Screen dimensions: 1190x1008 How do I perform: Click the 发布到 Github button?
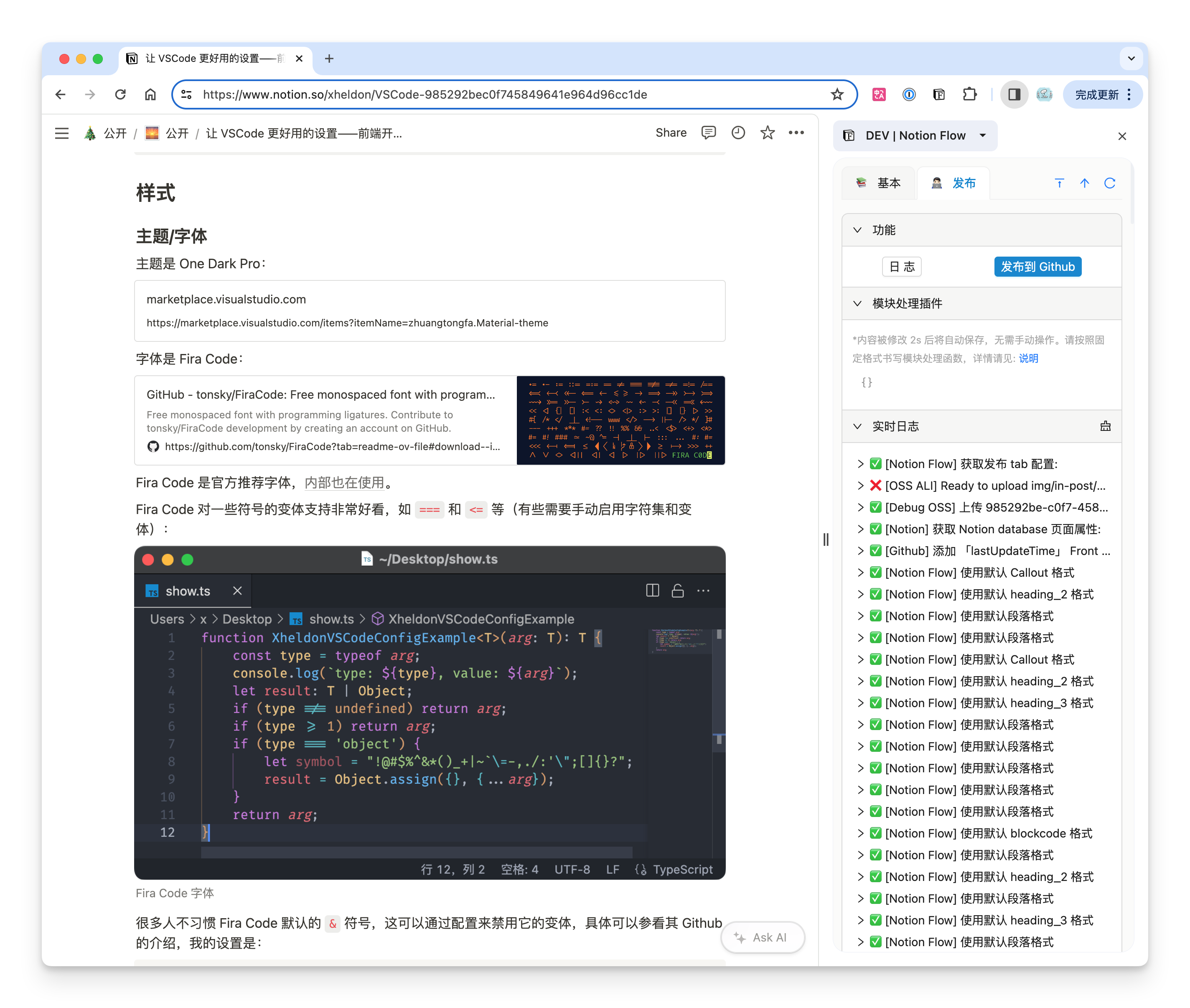(1037, 267)
